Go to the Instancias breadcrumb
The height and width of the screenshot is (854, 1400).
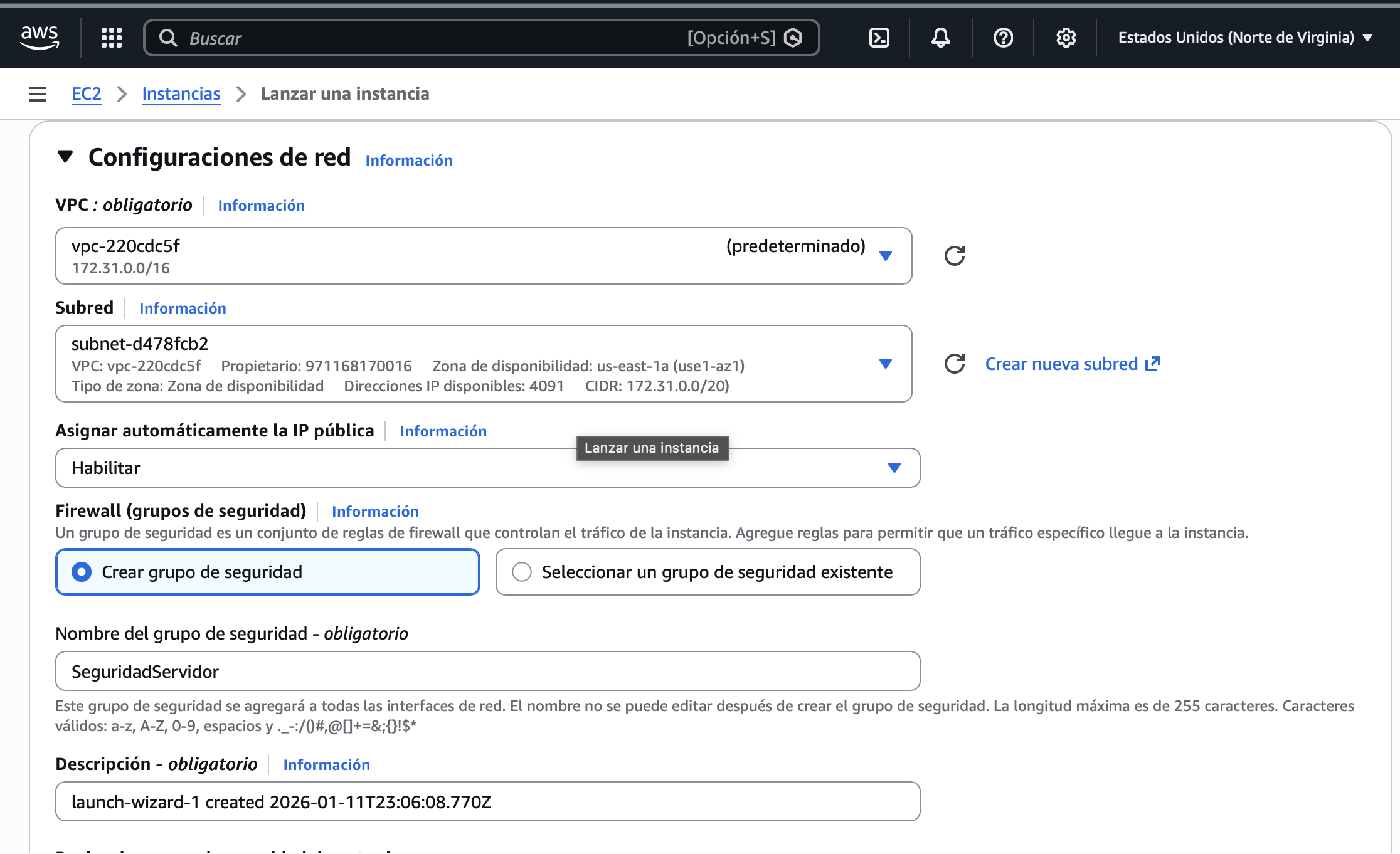[x=181, y=94]
